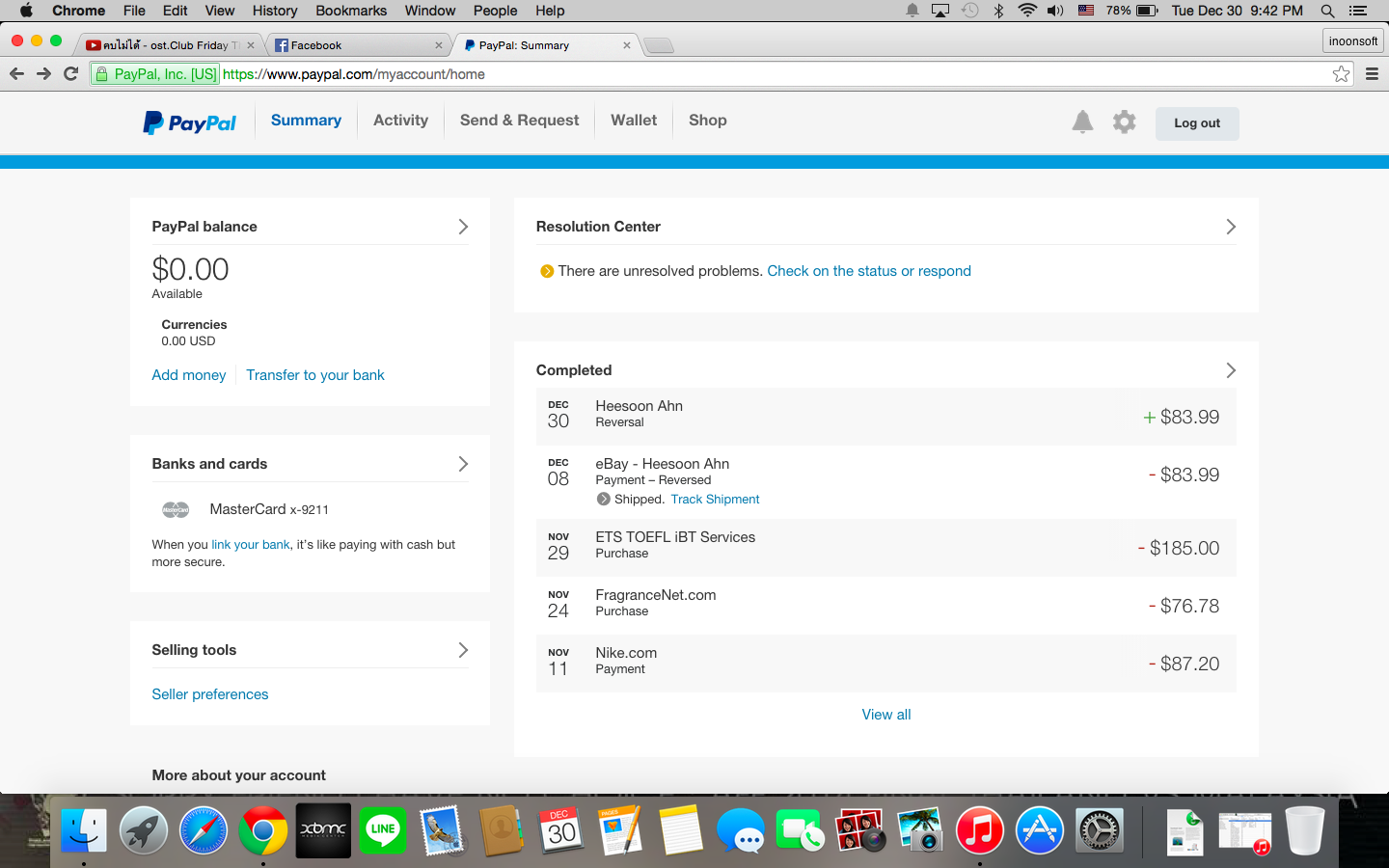The height and width of the screenshot is (868, 1389).
Task: Open the Nike.com payment row
Action: [x=885, y=664]
